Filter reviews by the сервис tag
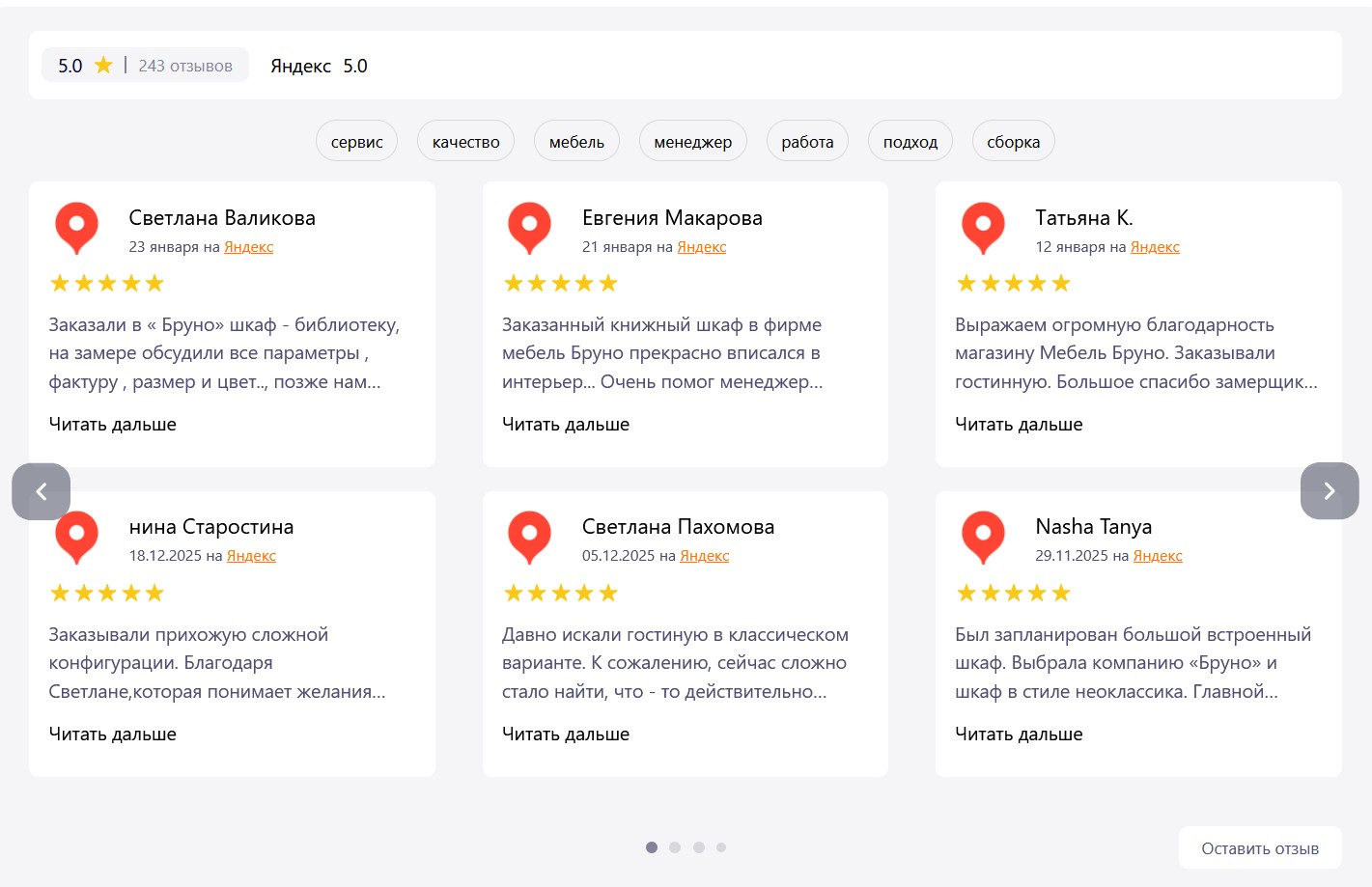The height and width of the screenshot is (887, 1372). (x=356, y=142)
